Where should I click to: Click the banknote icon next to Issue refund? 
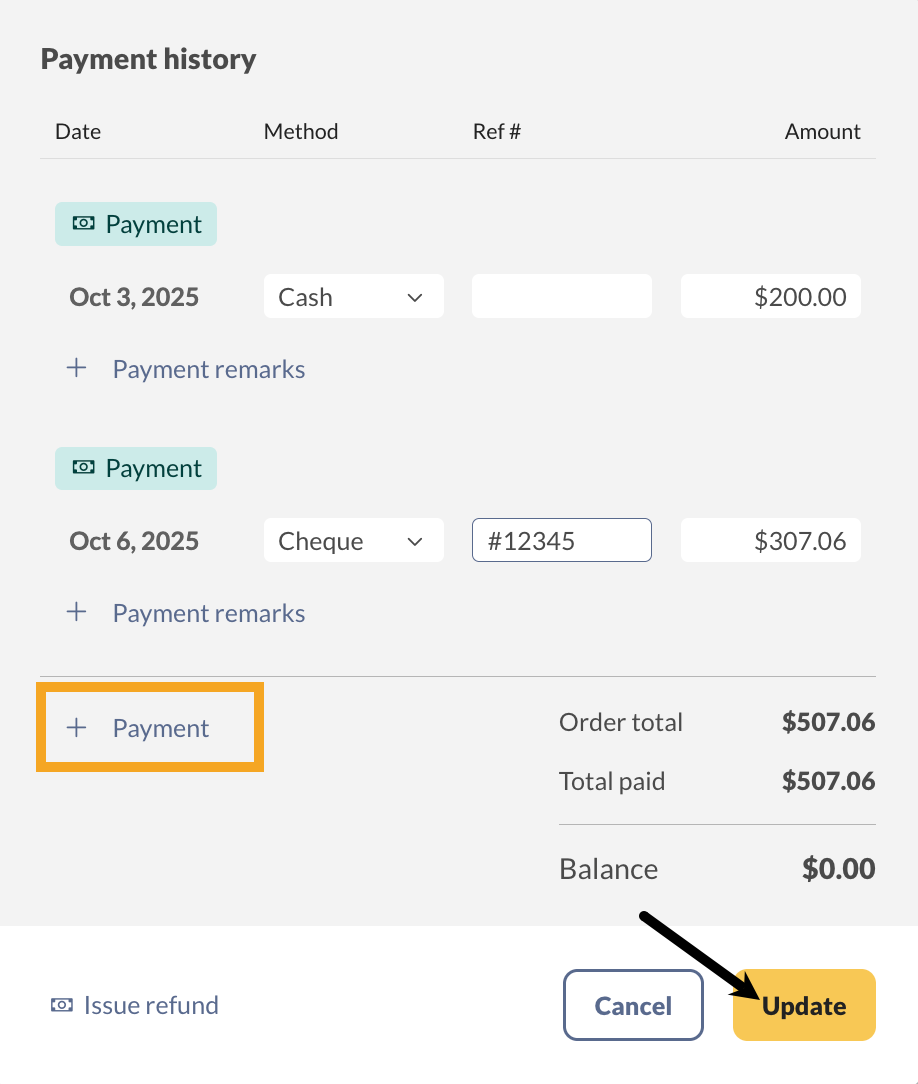click(62, 1005)
